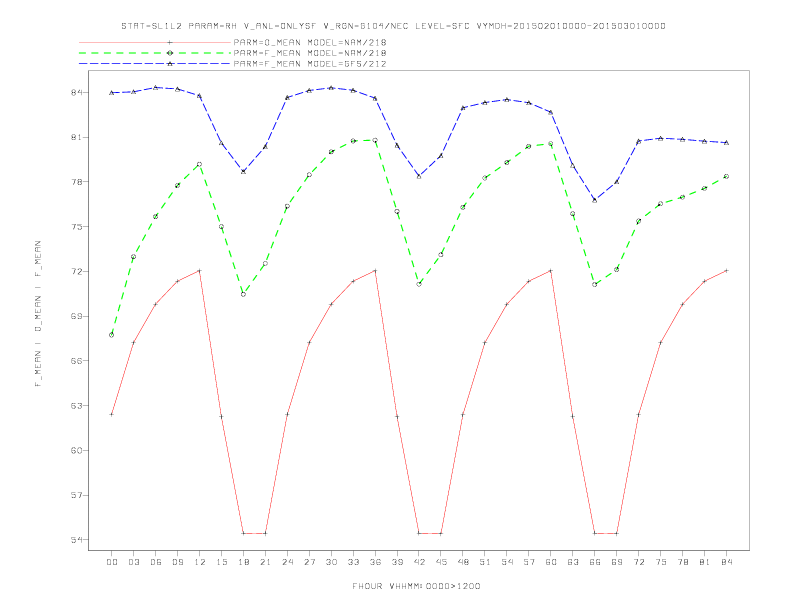Click x-axis forecast hour label 69

tap(617, 562)
